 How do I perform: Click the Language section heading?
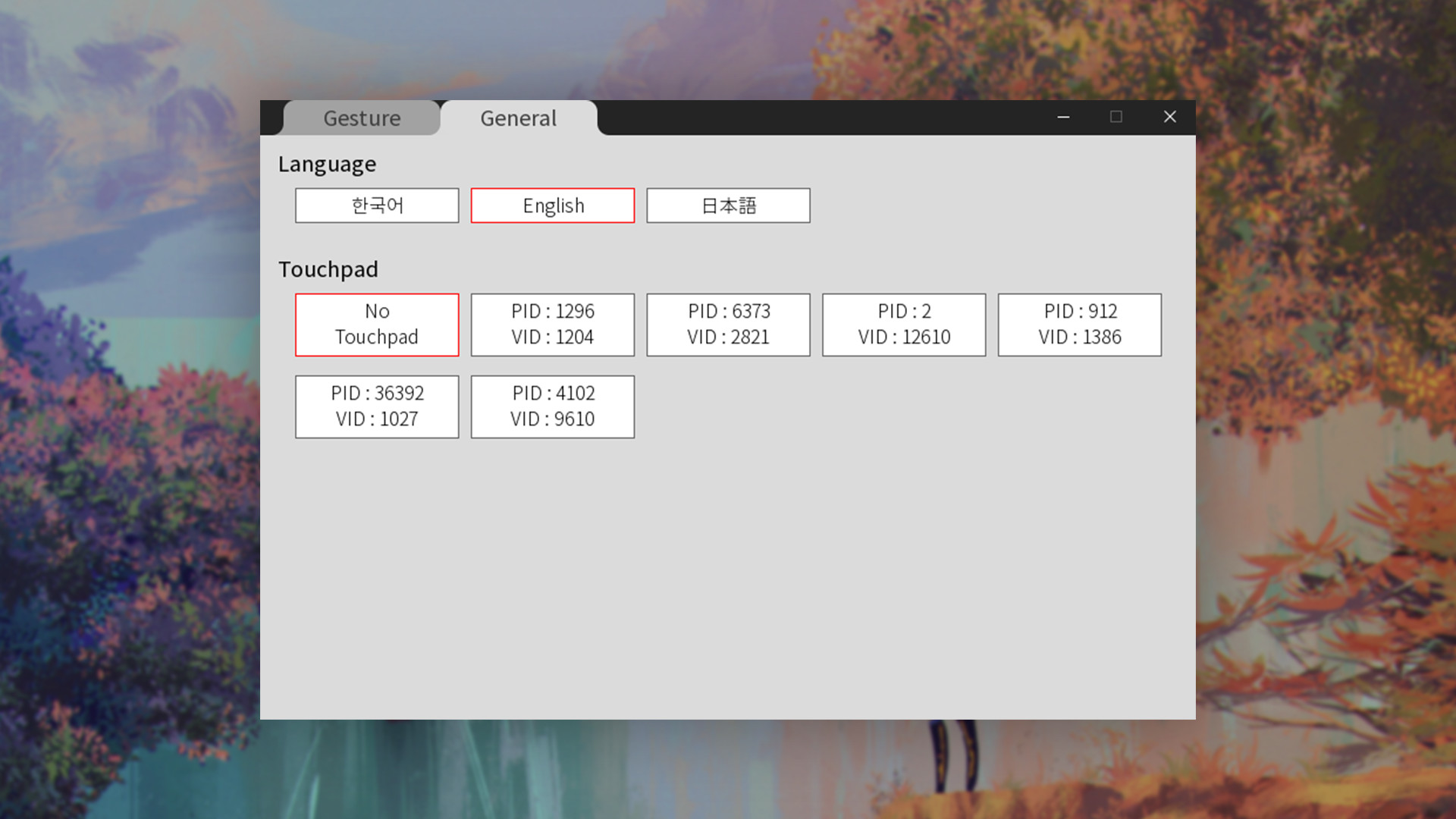pyautogui.click(x=327, y=164)
